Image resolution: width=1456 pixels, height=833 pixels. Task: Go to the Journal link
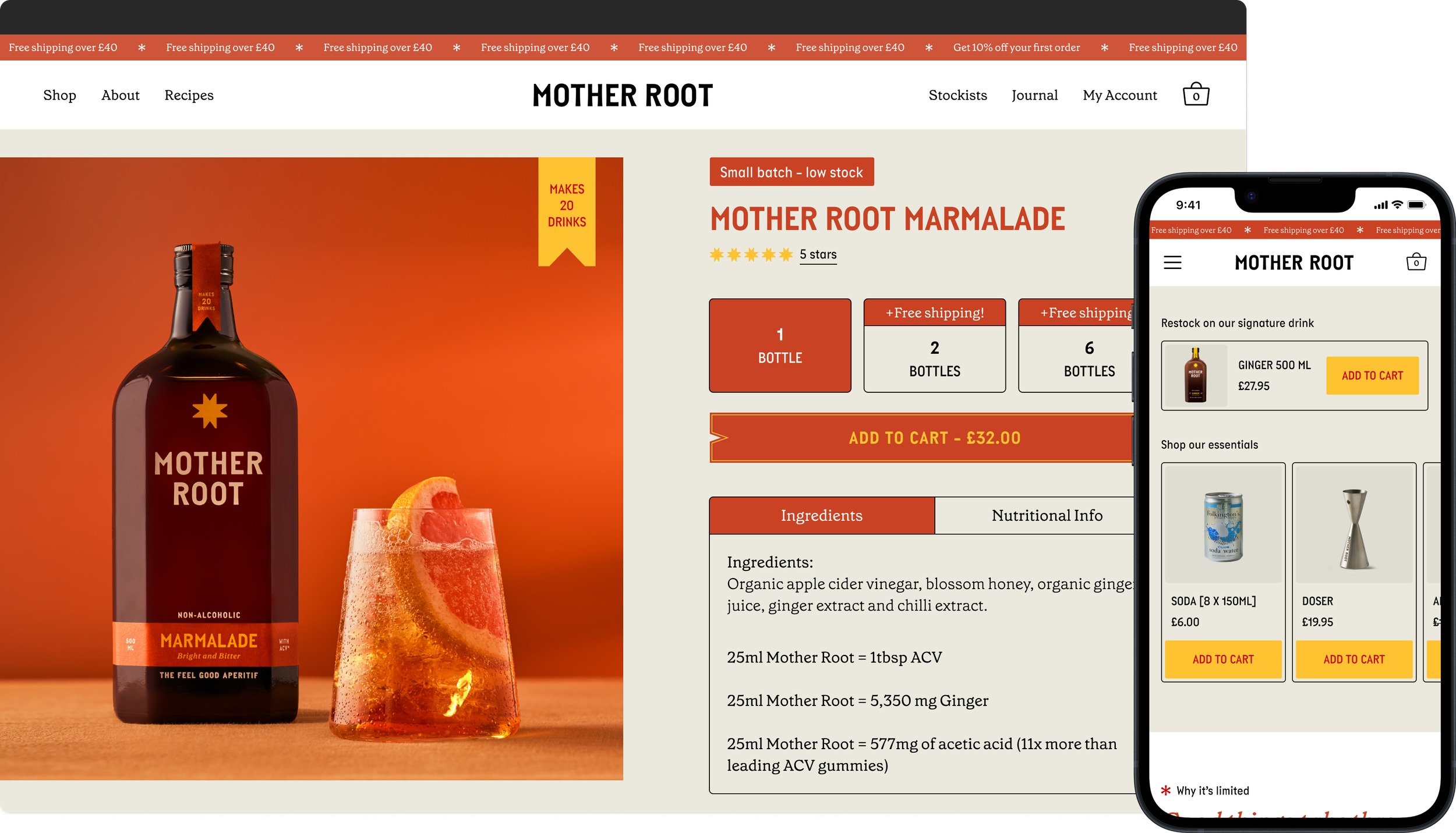[1034, 95]
